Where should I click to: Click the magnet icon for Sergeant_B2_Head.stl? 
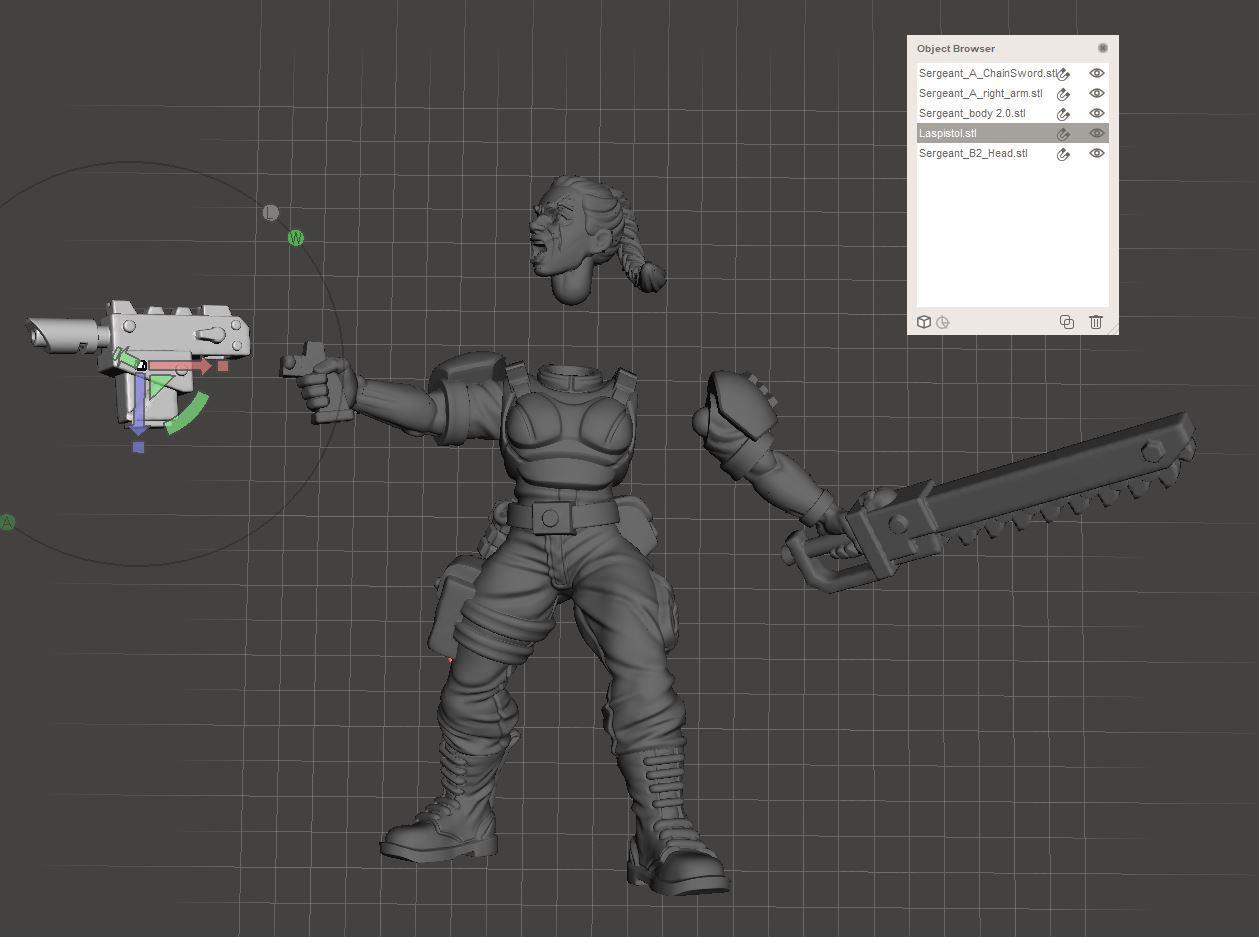1064,154
